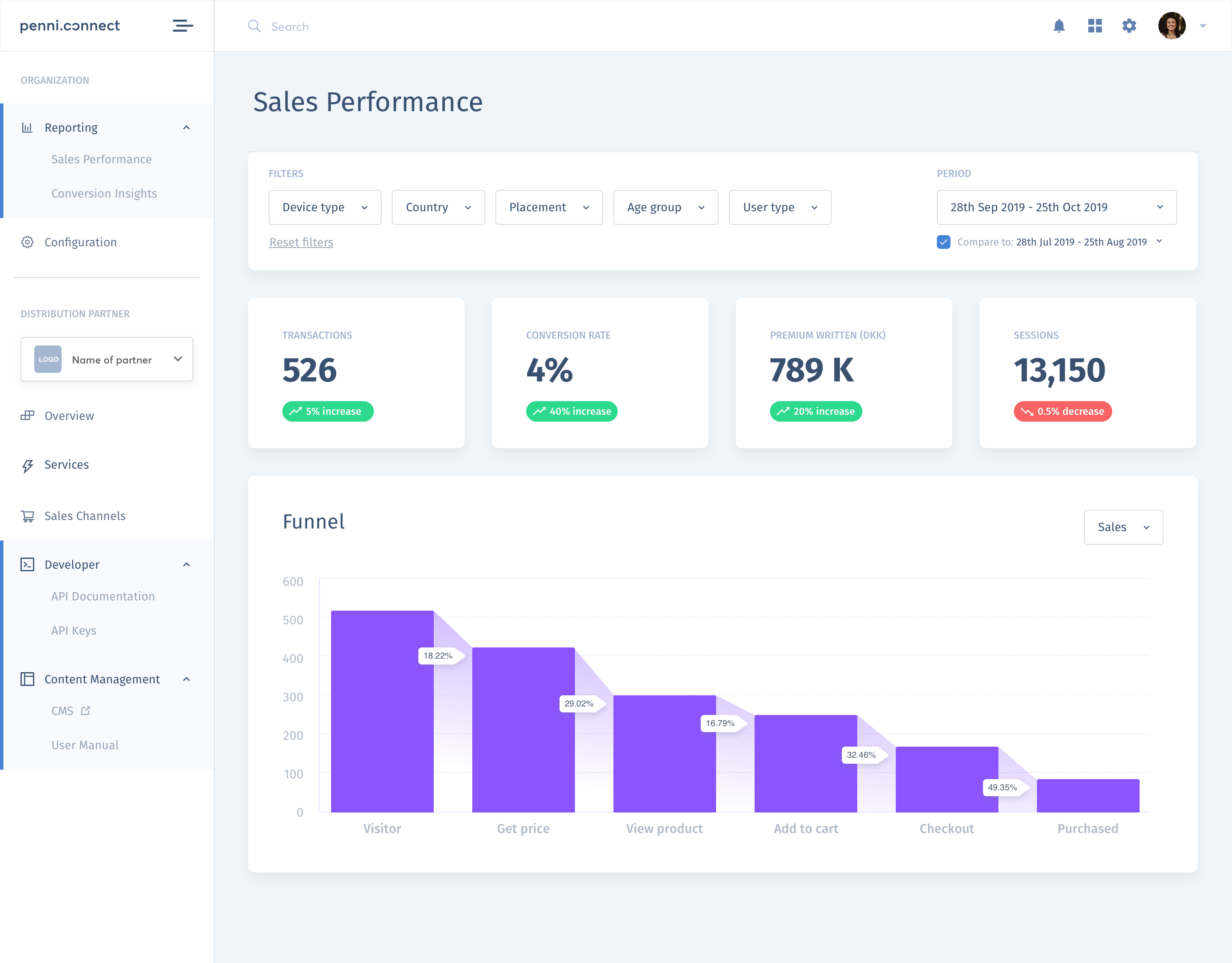The height and width of the screenshot is (963, 1232).
Task: Collapse the Developer section chevron
Action: coord(186,565)
